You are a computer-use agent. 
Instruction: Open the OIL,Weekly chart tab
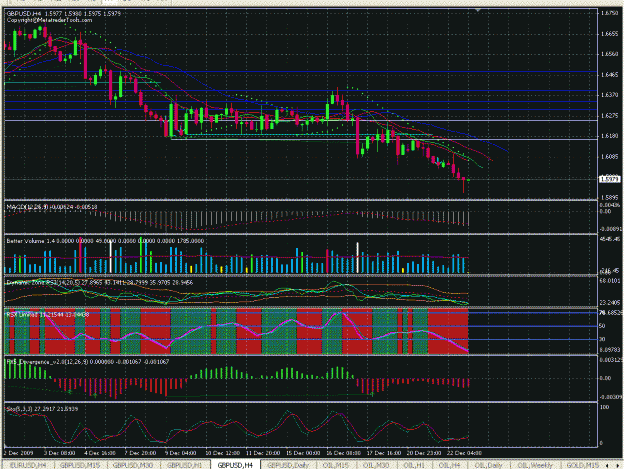click(x=535, y=465)
